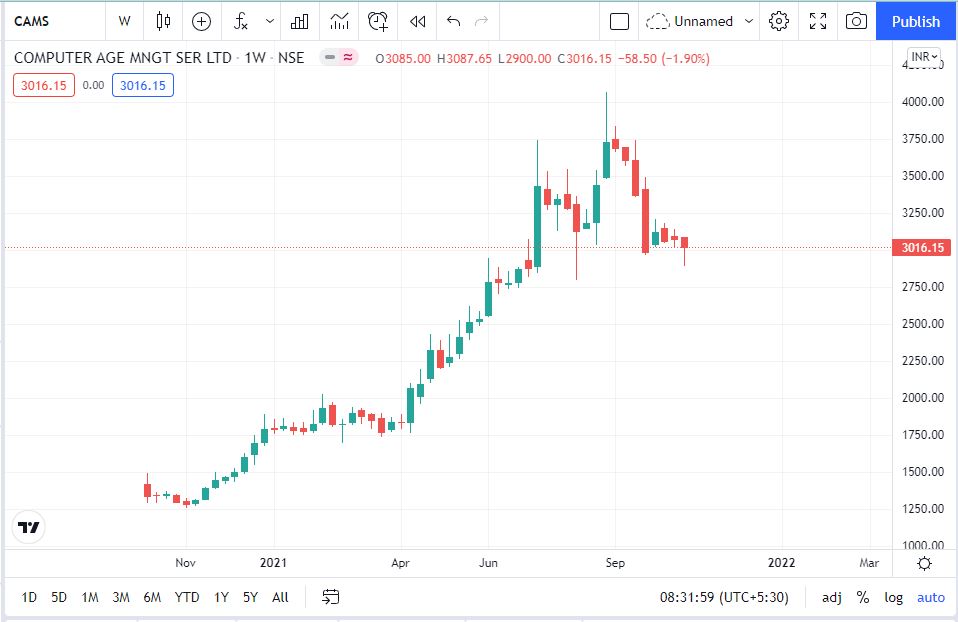Click the CAMS symbol search field

50,21
